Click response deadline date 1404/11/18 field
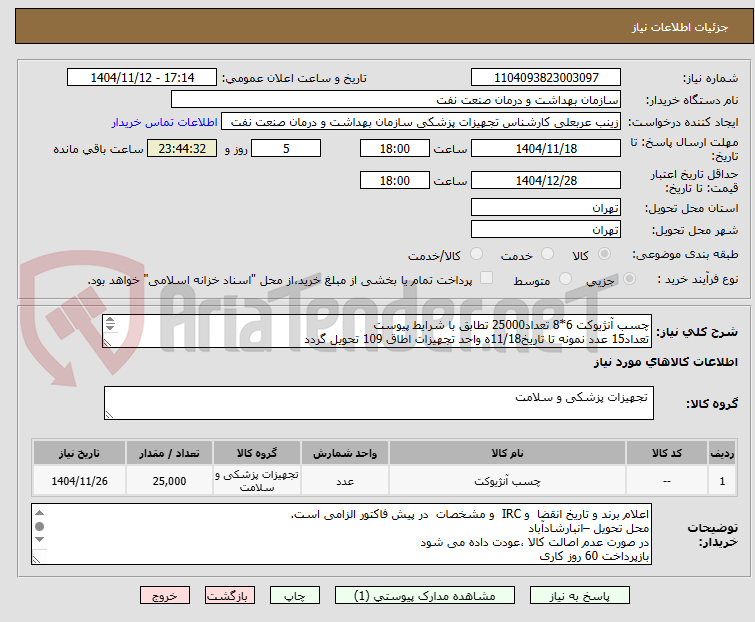Image resolution: width=755 pixels, height=622 pixels. 546,148
